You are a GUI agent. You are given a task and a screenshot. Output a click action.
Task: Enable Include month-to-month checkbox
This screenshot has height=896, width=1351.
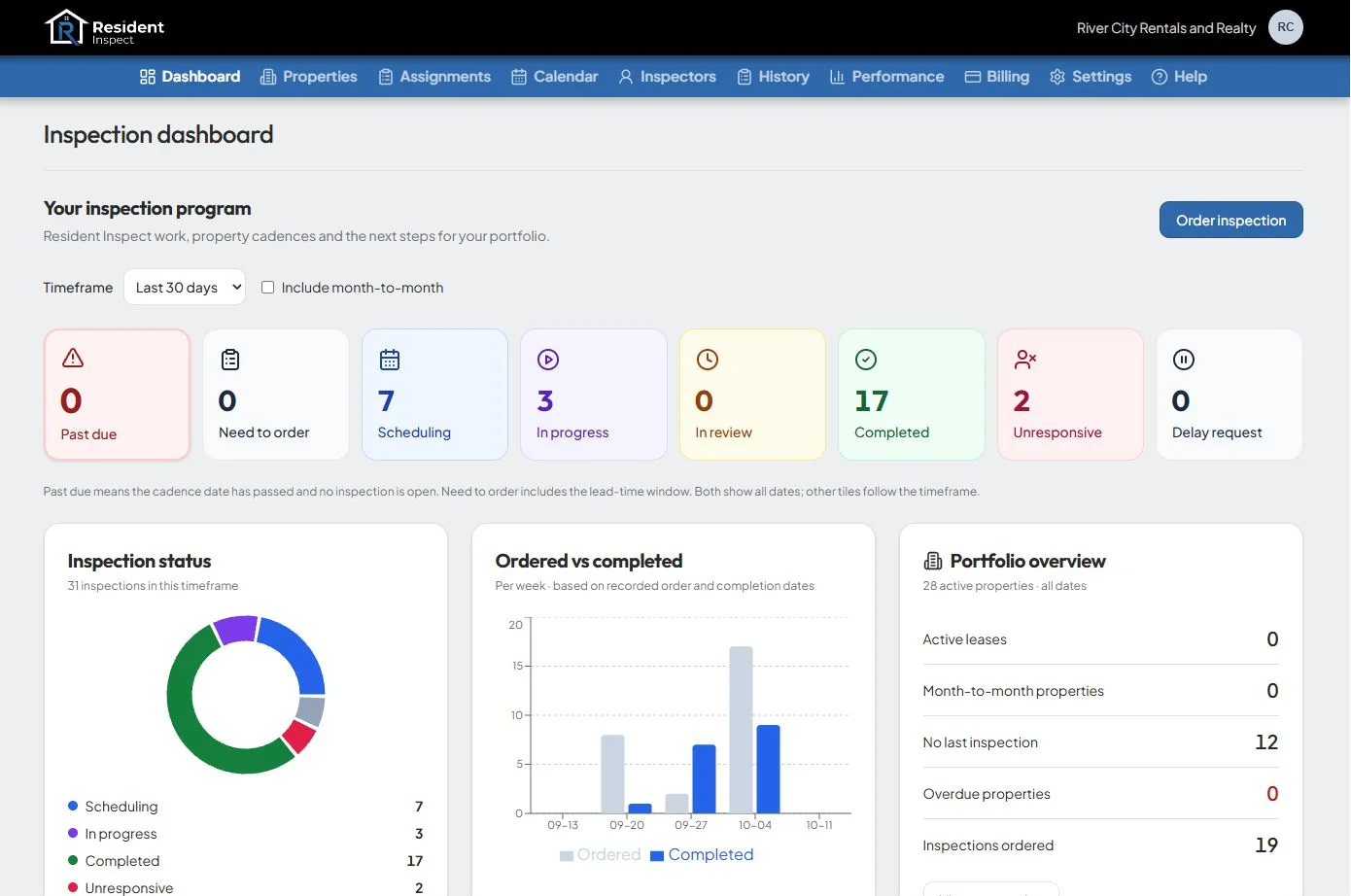[267, 288]
